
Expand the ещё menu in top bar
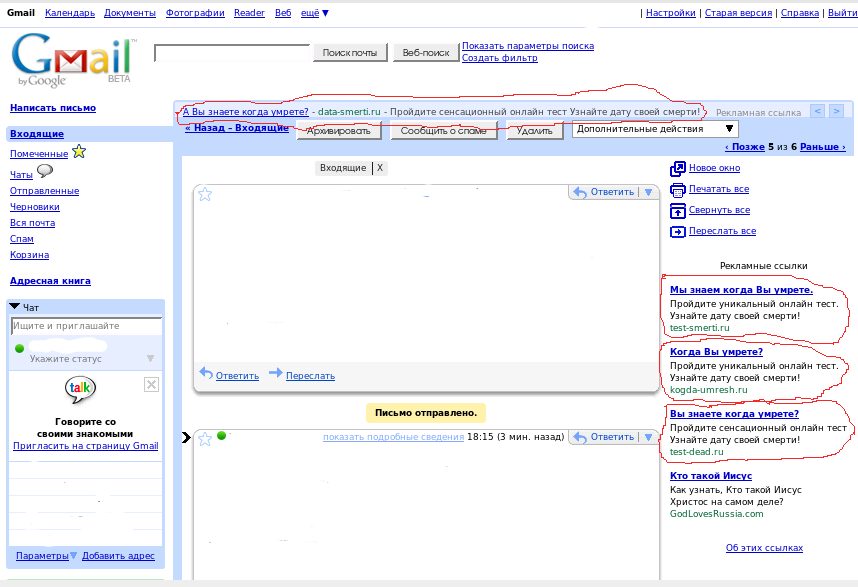[315, 13]
